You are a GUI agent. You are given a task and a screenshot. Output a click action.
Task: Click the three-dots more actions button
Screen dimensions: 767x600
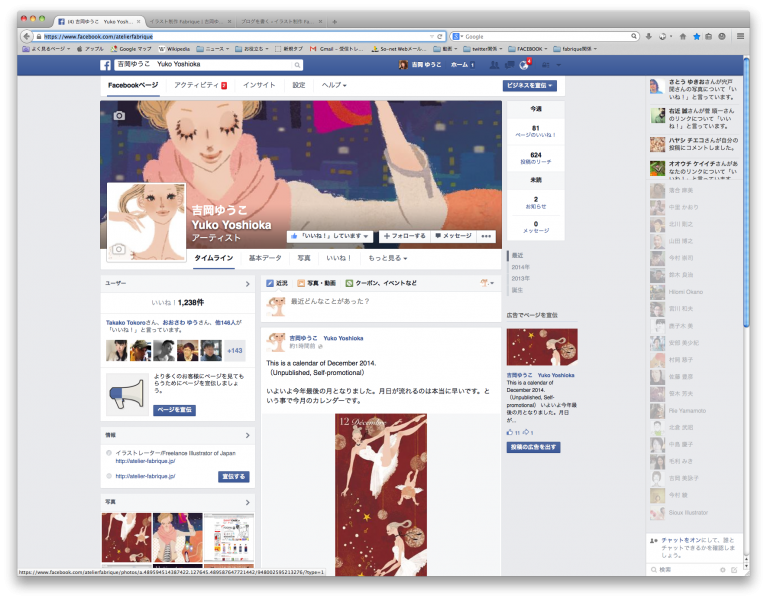[486, 236]
